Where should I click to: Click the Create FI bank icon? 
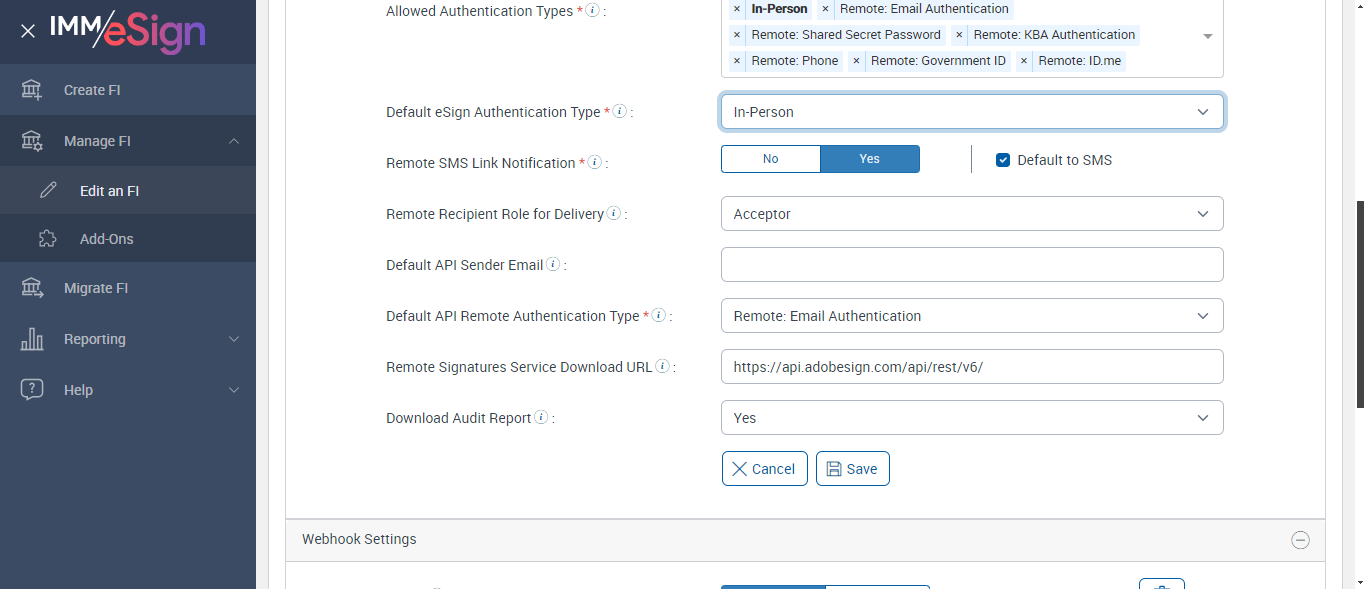coord(32,90)
